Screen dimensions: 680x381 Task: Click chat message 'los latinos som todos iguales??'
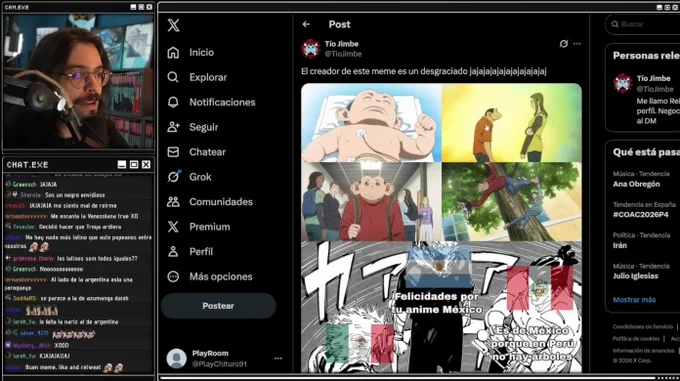(x=97, y=258)
